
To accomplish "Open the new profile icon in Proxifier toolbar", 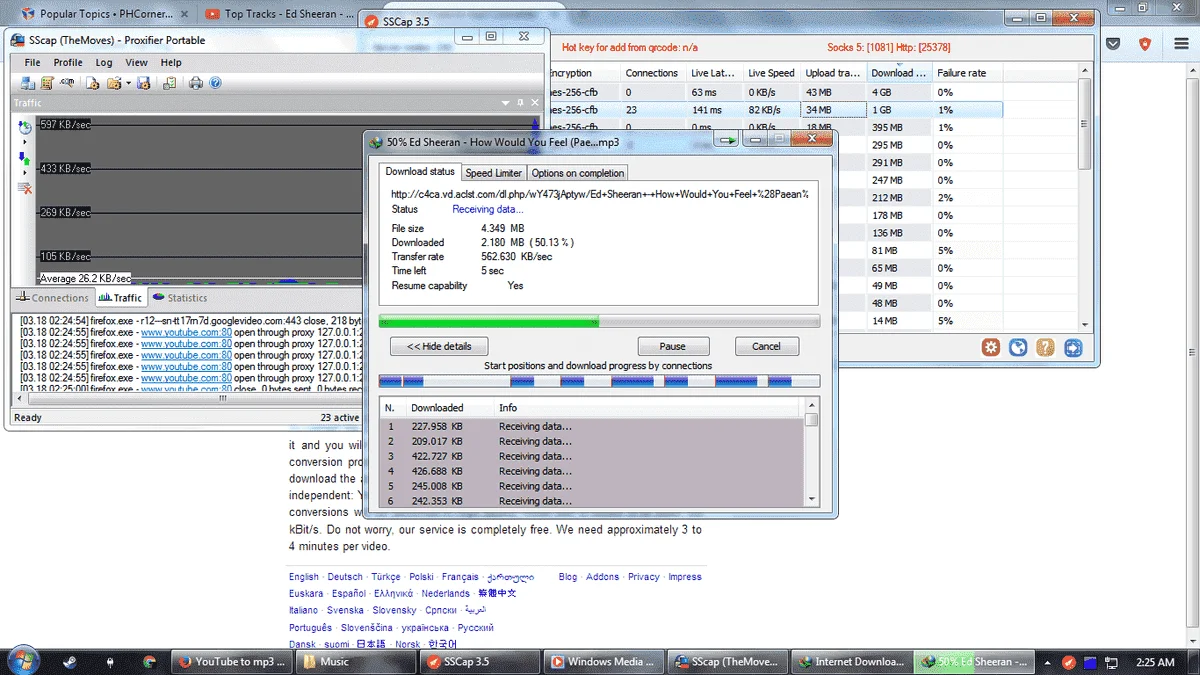I will [92, 83].
